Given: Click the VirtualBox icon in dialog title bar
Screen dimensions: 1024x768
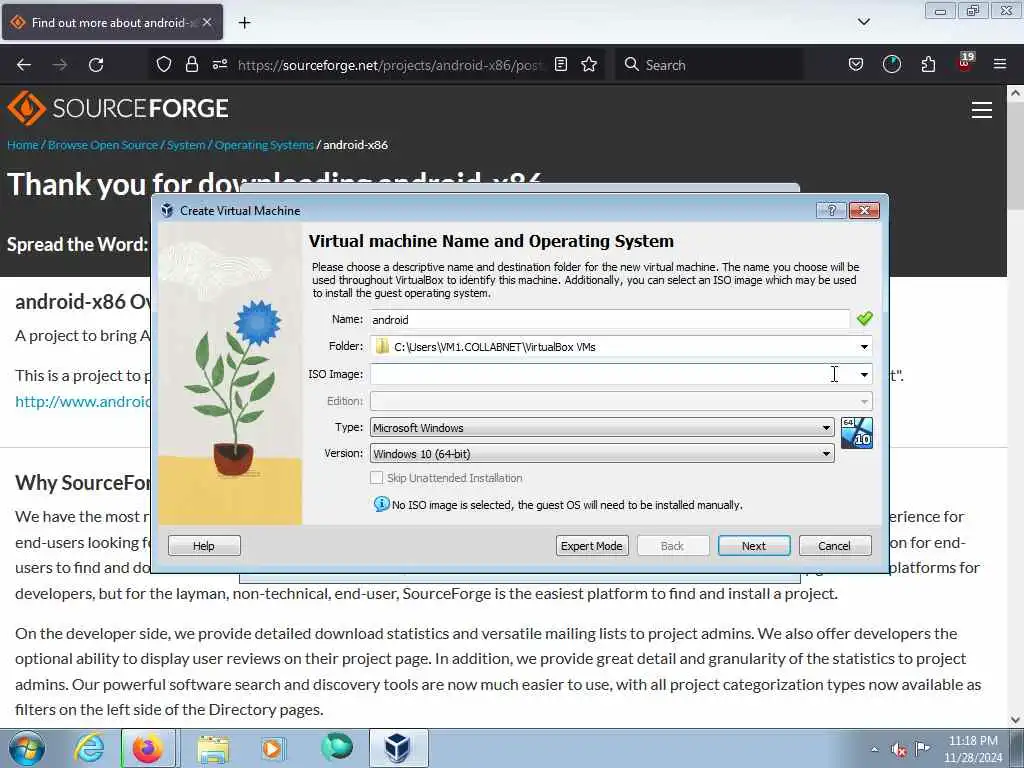Looking at the screenshot, I should coord(167,210).
